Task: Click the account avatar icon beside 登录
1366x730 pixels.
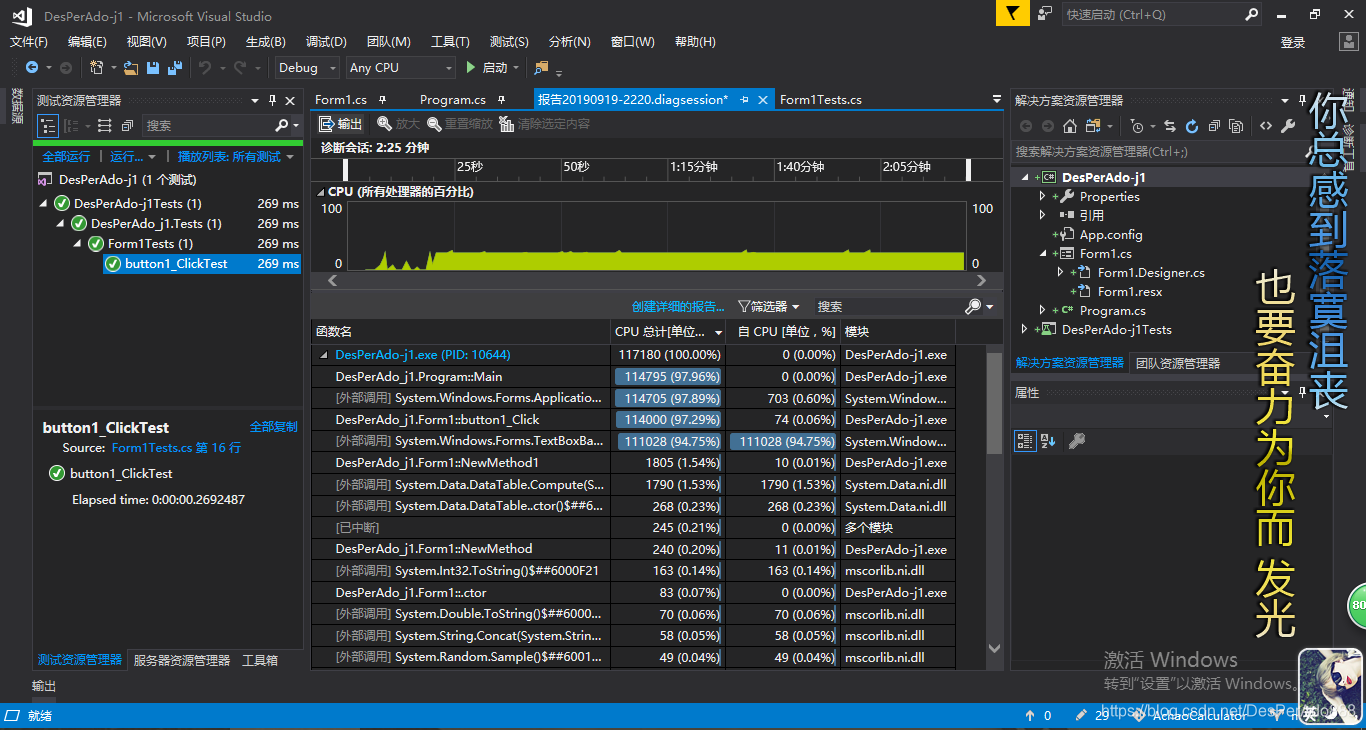Action: [1347, 42]
